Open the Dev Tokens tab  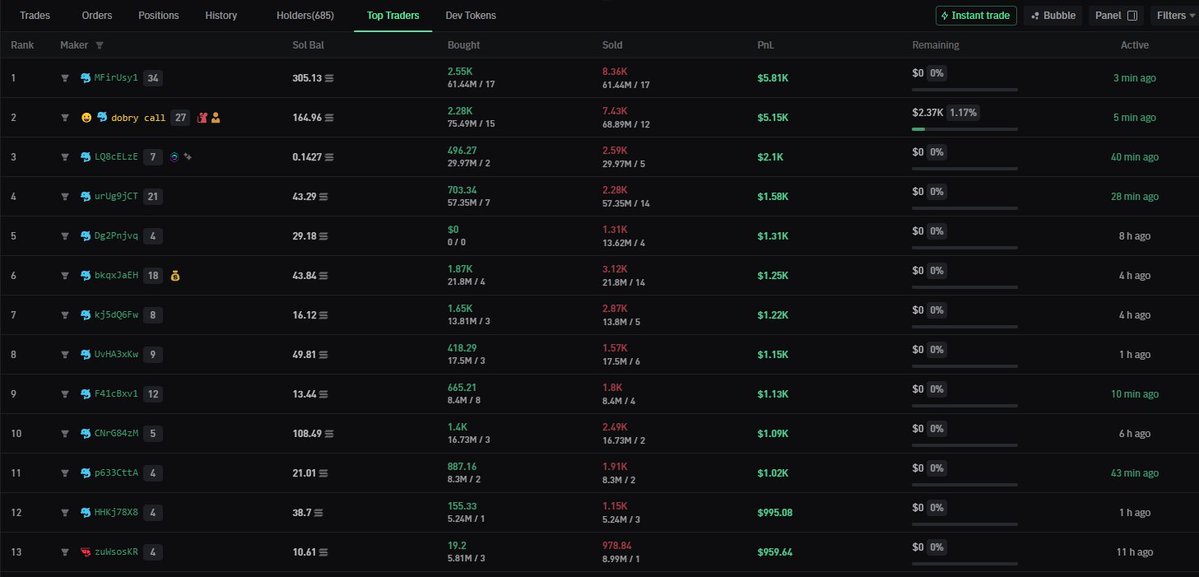471,15
